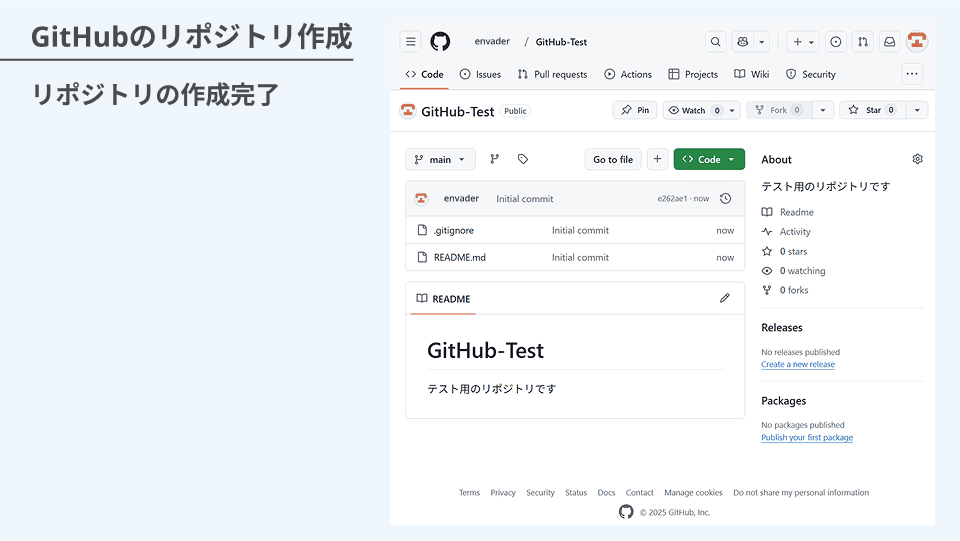Click Publish your first package

coord(807,438)
